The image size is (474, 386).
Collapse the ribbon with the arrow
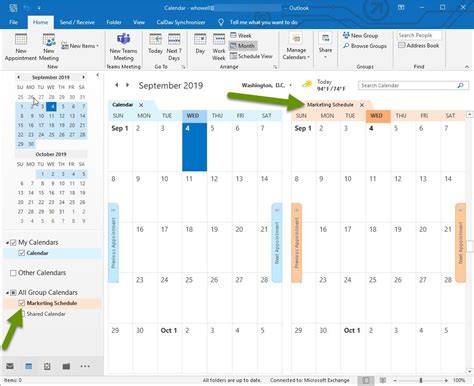(467, 67)
